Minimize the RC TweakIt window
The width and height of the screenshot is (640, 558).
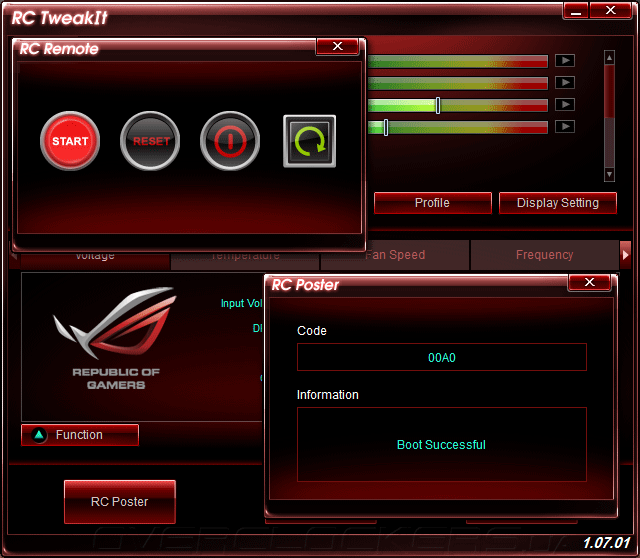(x=576, y=11)
